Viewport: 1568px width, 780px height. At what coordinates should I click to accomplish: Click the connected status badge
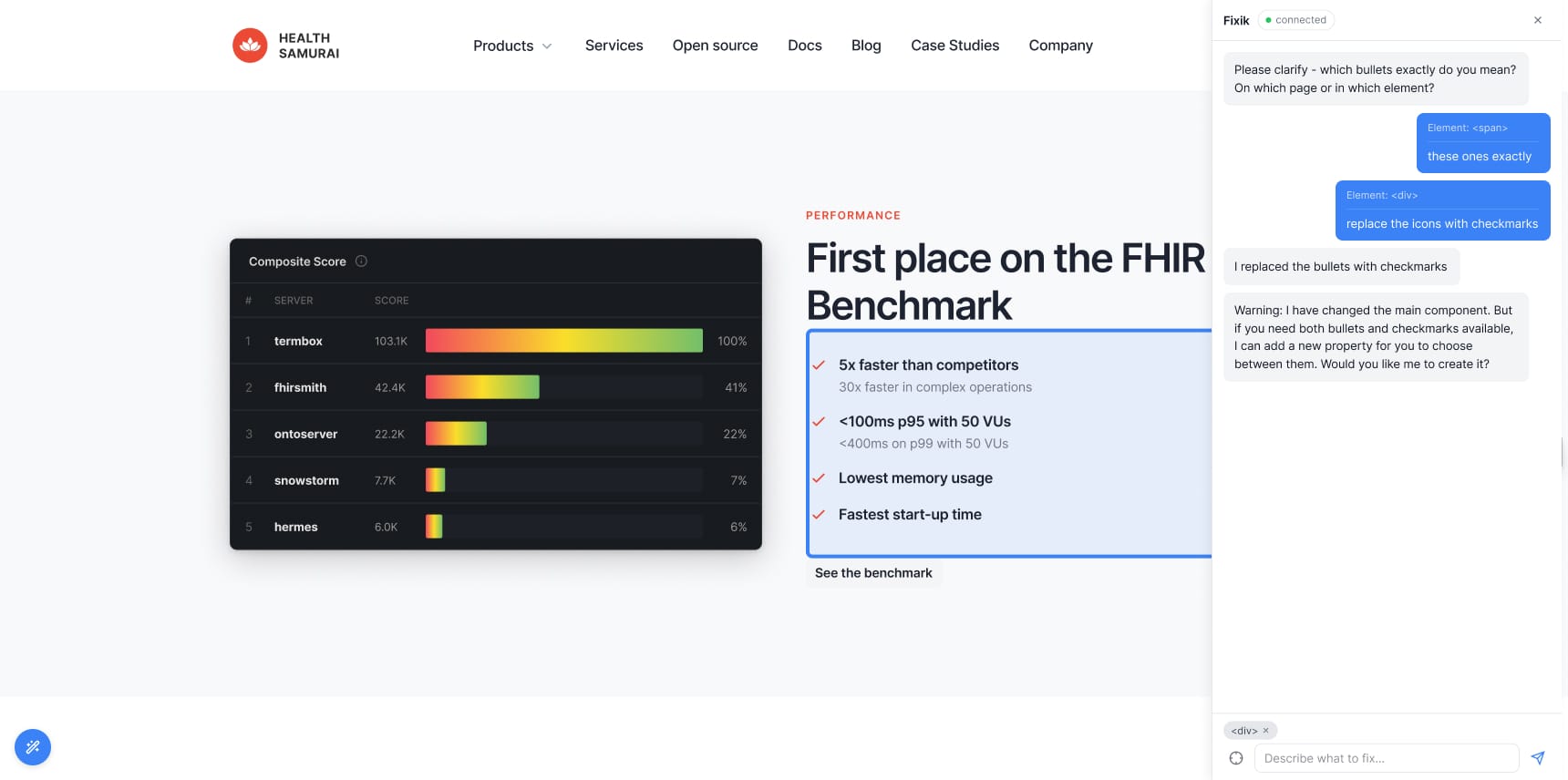coord(1295,20)
